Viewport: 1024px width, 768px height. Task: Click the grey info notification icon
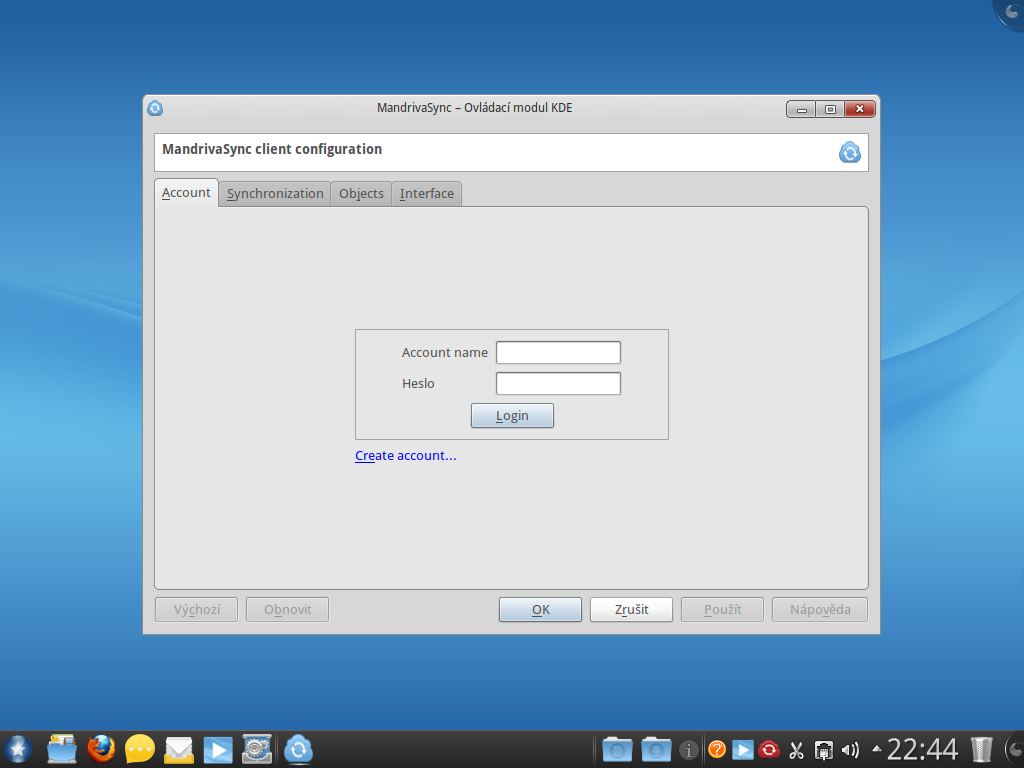pos(688,750)
